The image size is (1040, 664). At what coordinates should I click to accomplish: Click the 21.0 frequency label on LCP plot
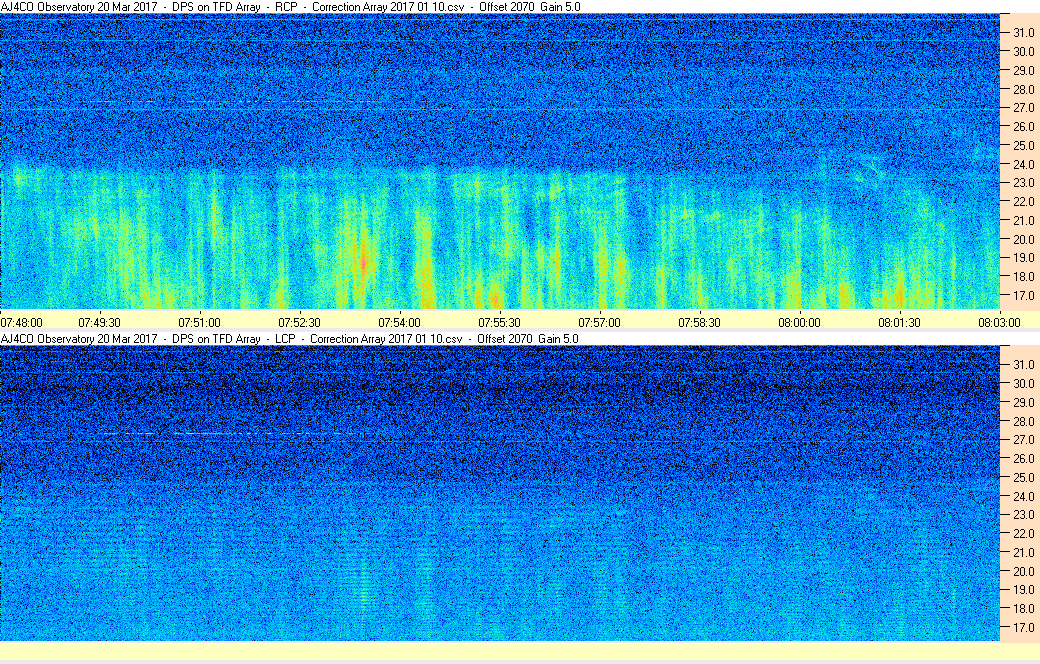[x=1023, y=553]
